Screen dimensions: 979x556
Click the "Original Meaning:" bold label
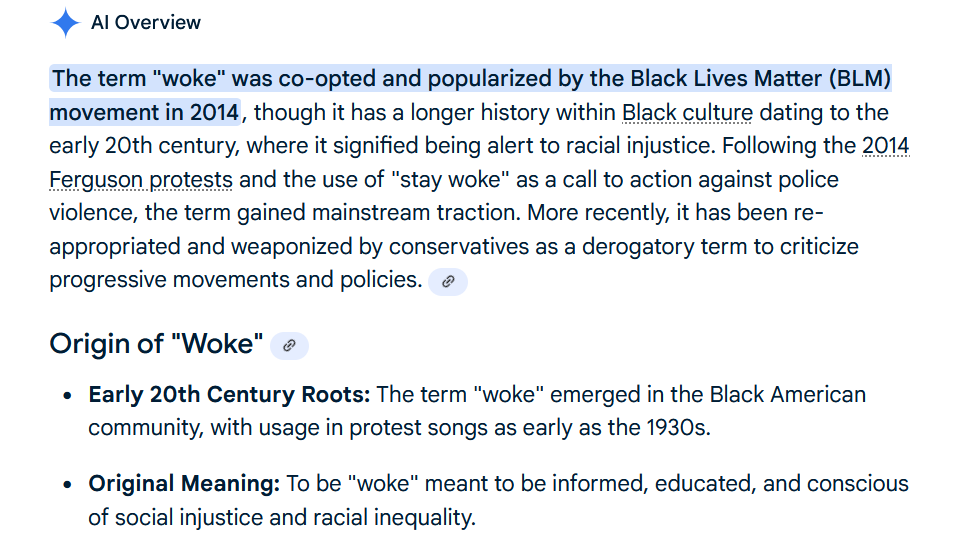point(184,485)
